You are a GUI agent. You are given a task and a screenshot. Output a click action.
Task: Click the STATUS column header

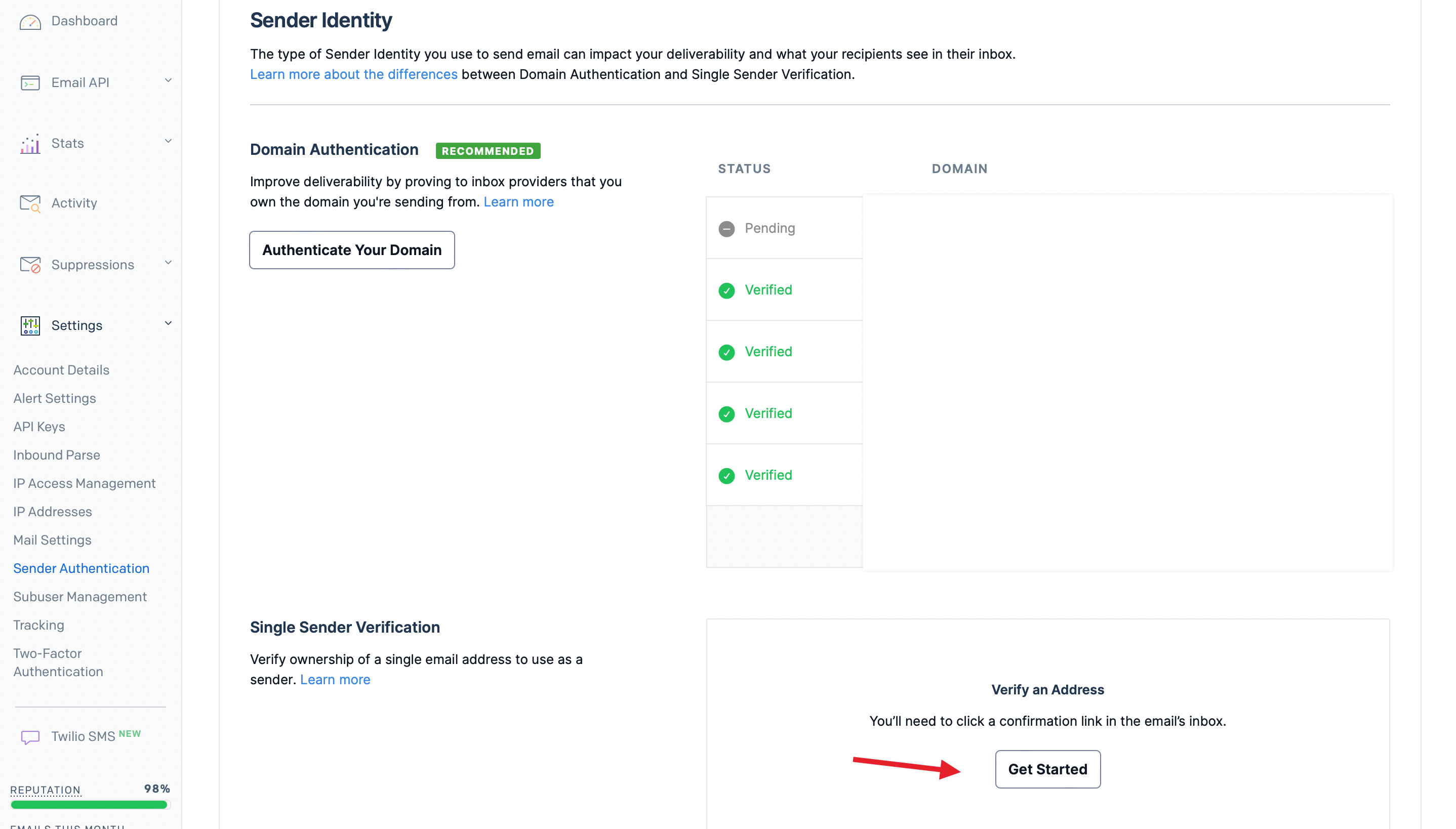click(744, 169)
